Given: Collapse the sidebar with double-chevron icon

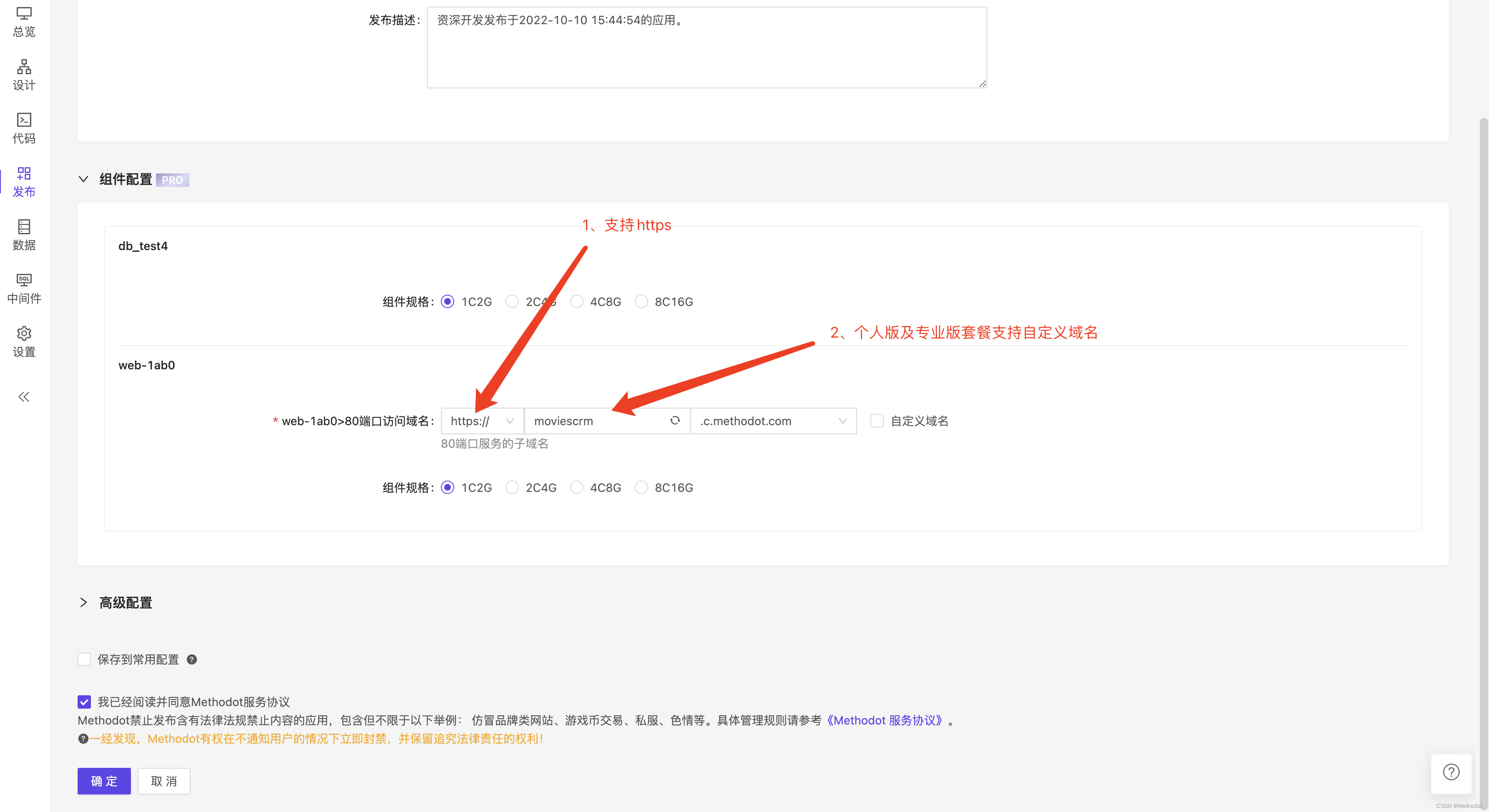Looking at the screenshot, I should (x=24, y=397).
